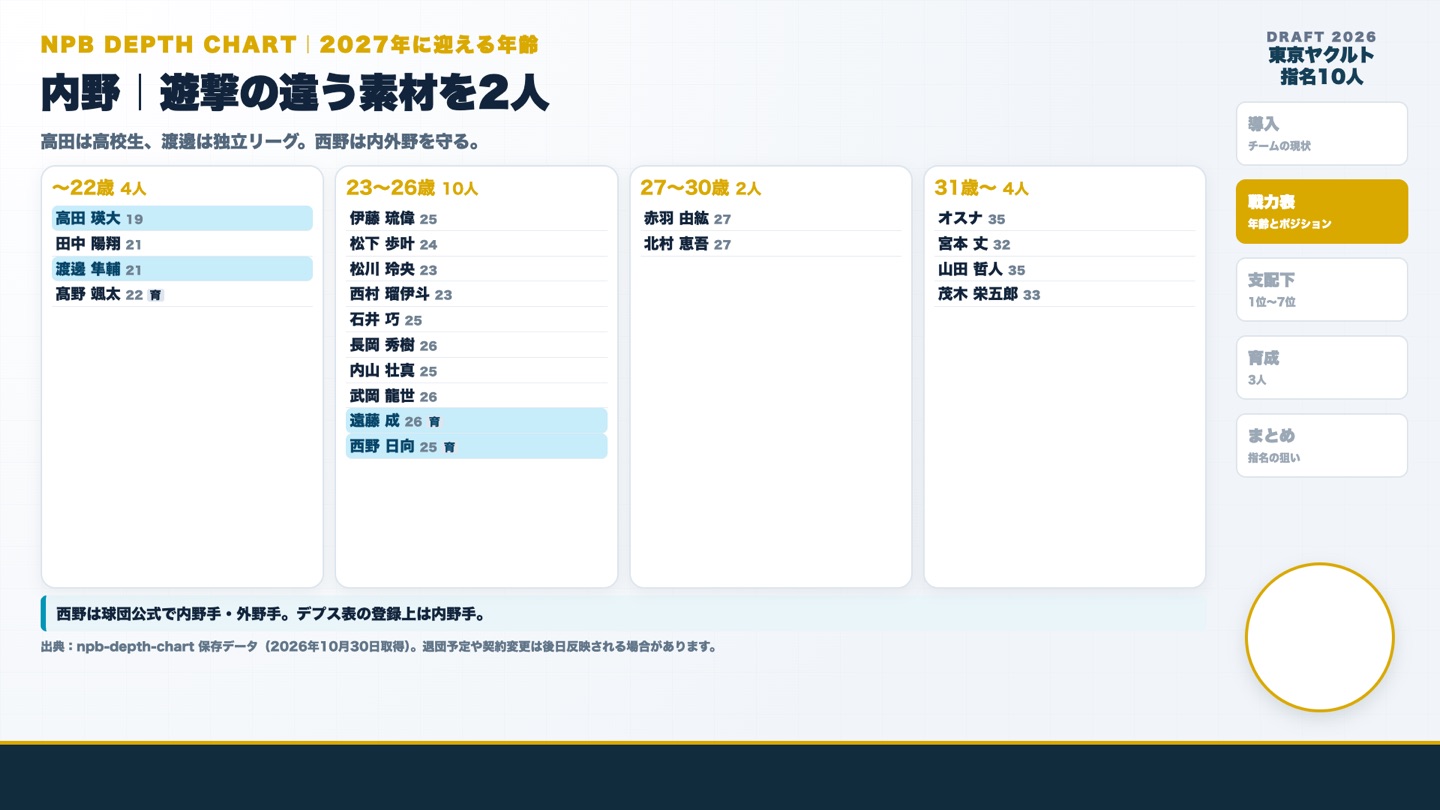Screen dimensions: 1440x810
Task: Click the empty circular frame at bottom right
Action: coord(1320,637)
